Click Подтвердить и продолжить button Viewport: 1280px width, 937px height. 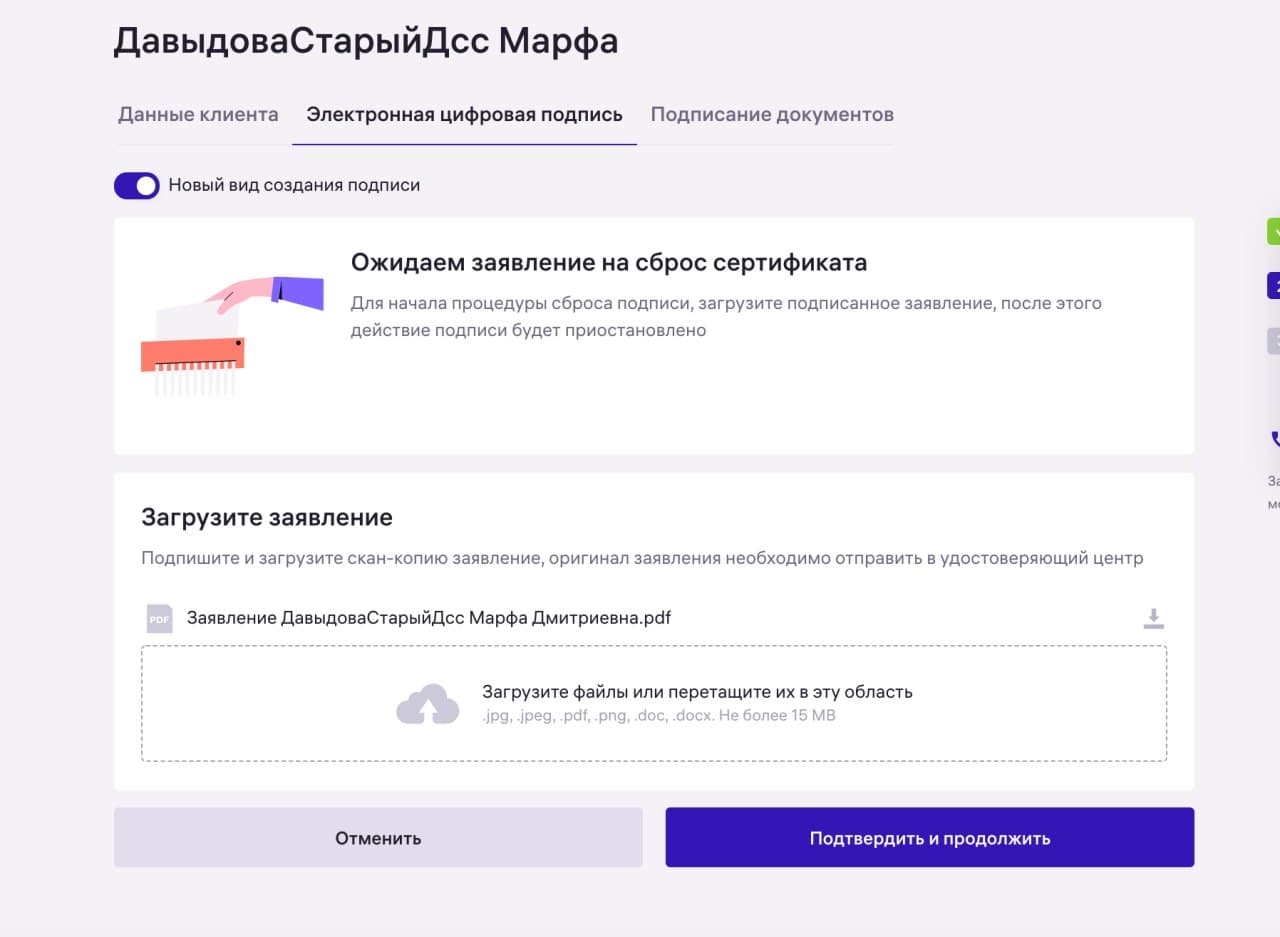(x=930, y=838)
